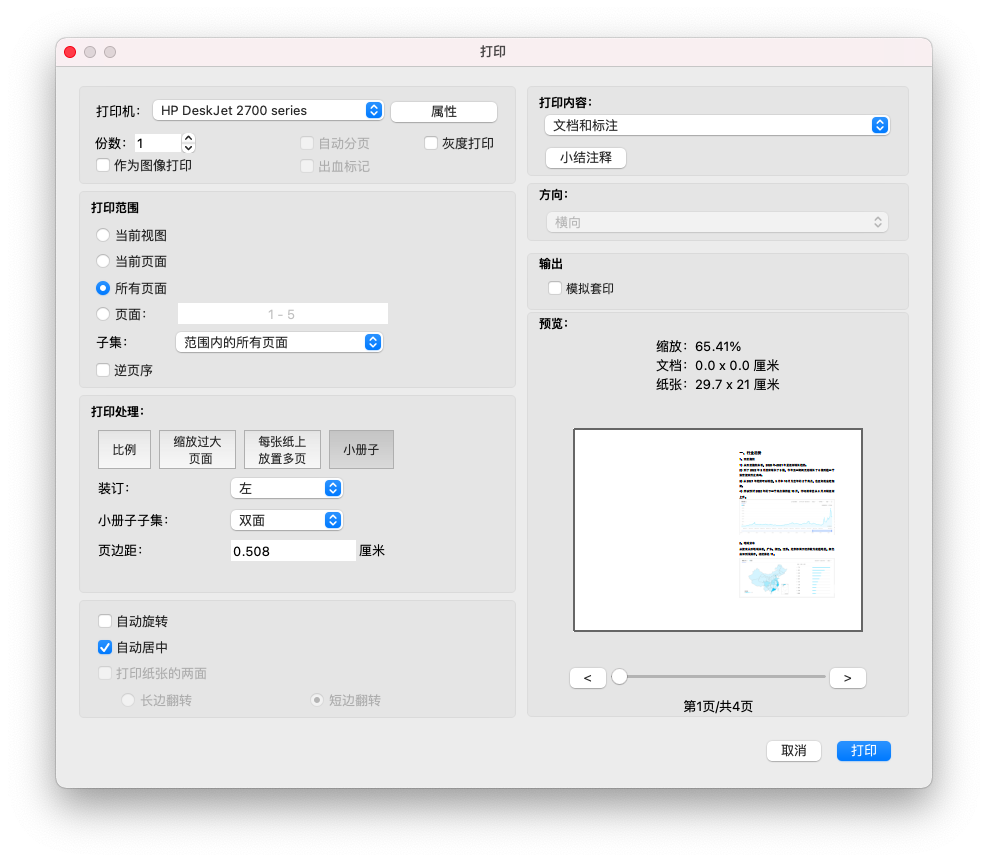Toggle the 自动居中 checkbox
Screen dimensions: 988x862
(105, 647)
